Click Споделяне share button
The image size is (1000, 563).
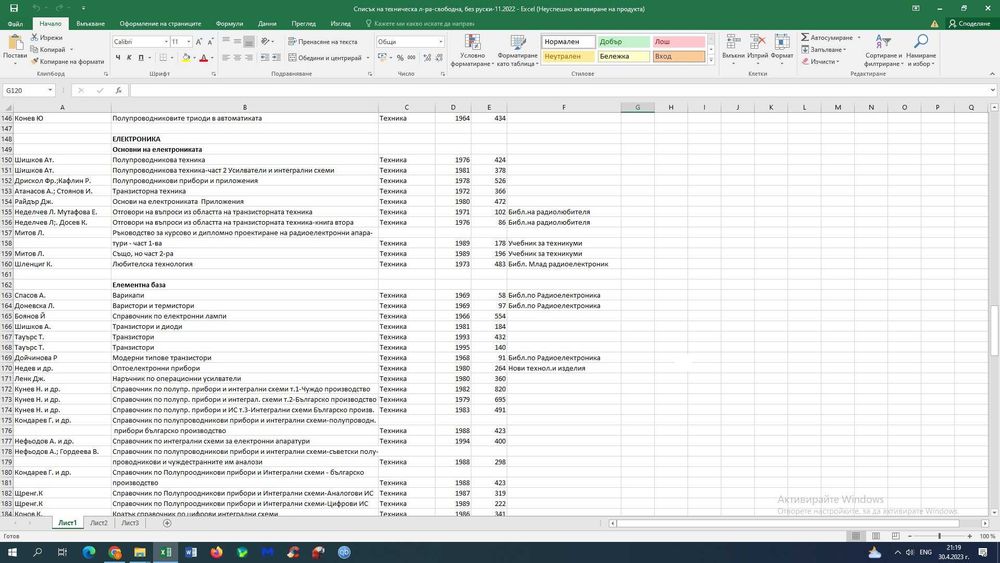(969, 24)
